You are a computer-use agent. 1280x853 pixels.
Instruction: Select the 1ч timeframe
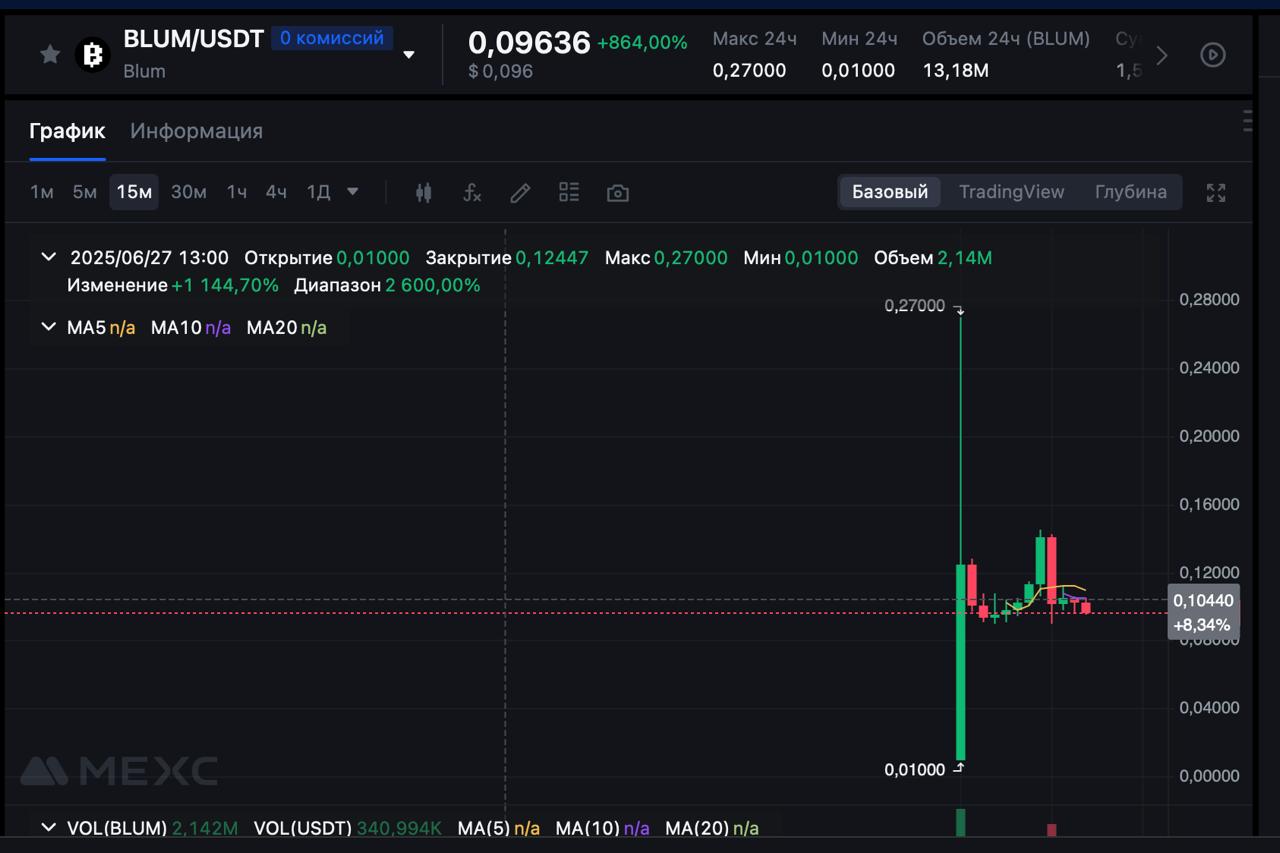tap(236, 192)
